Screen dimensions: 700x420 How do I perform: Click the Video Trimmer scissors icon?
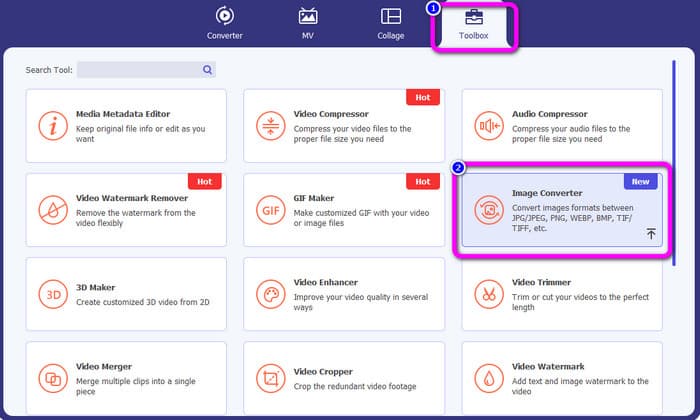pos(489,295)
